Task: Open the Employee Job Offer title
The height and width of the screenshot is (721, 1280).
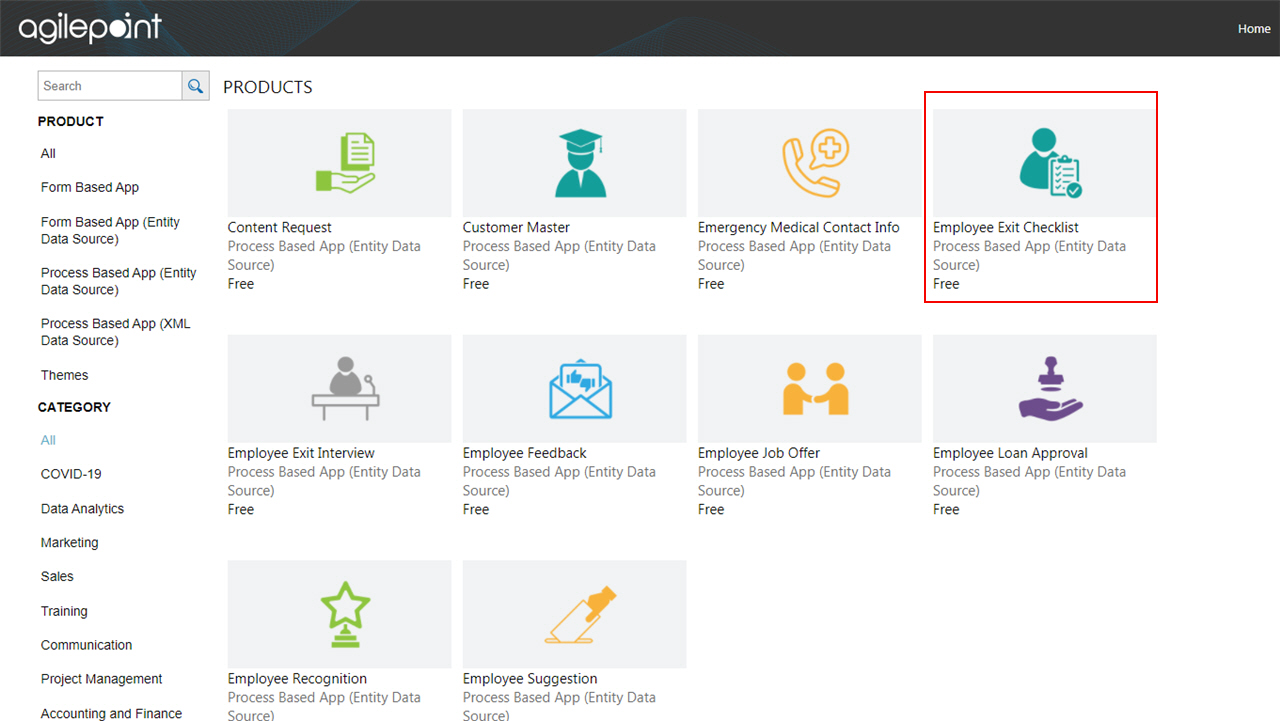Action: (758, 453)
